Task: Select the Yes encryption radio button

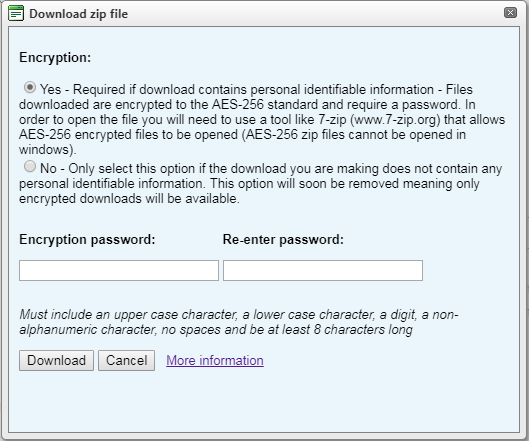Action: tap(30, 87)
